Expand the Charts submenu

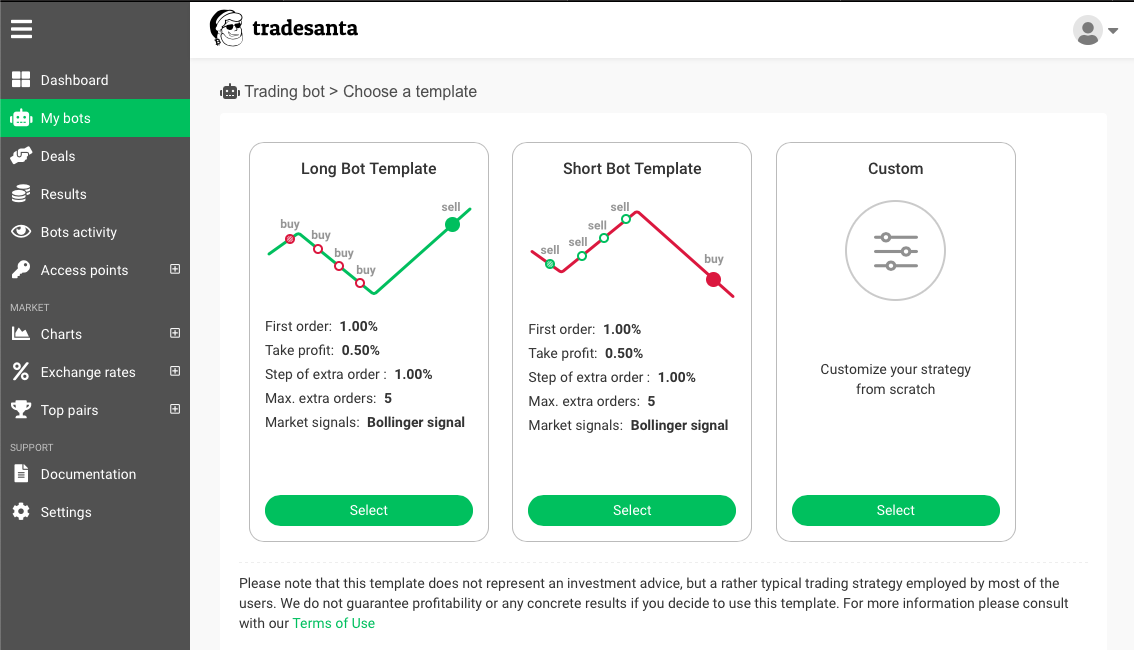(x=175, y=333)
